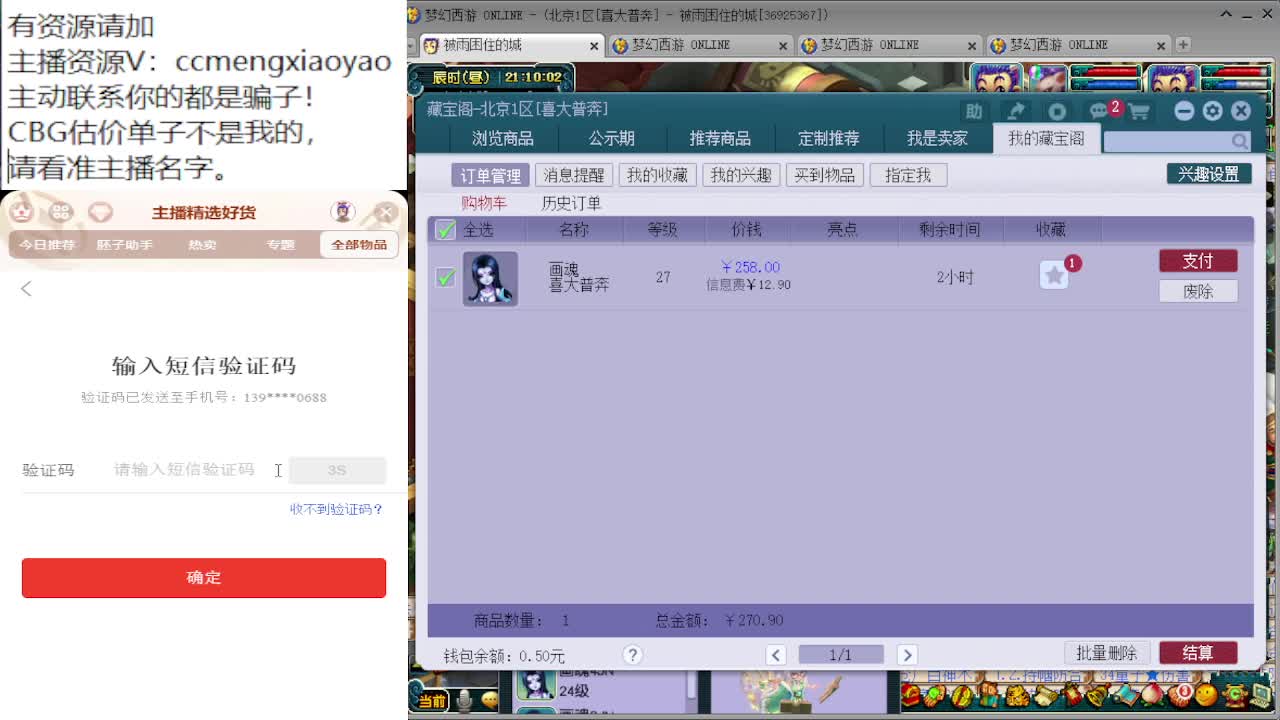Switch to 公示期 tab

click(612, 139)
